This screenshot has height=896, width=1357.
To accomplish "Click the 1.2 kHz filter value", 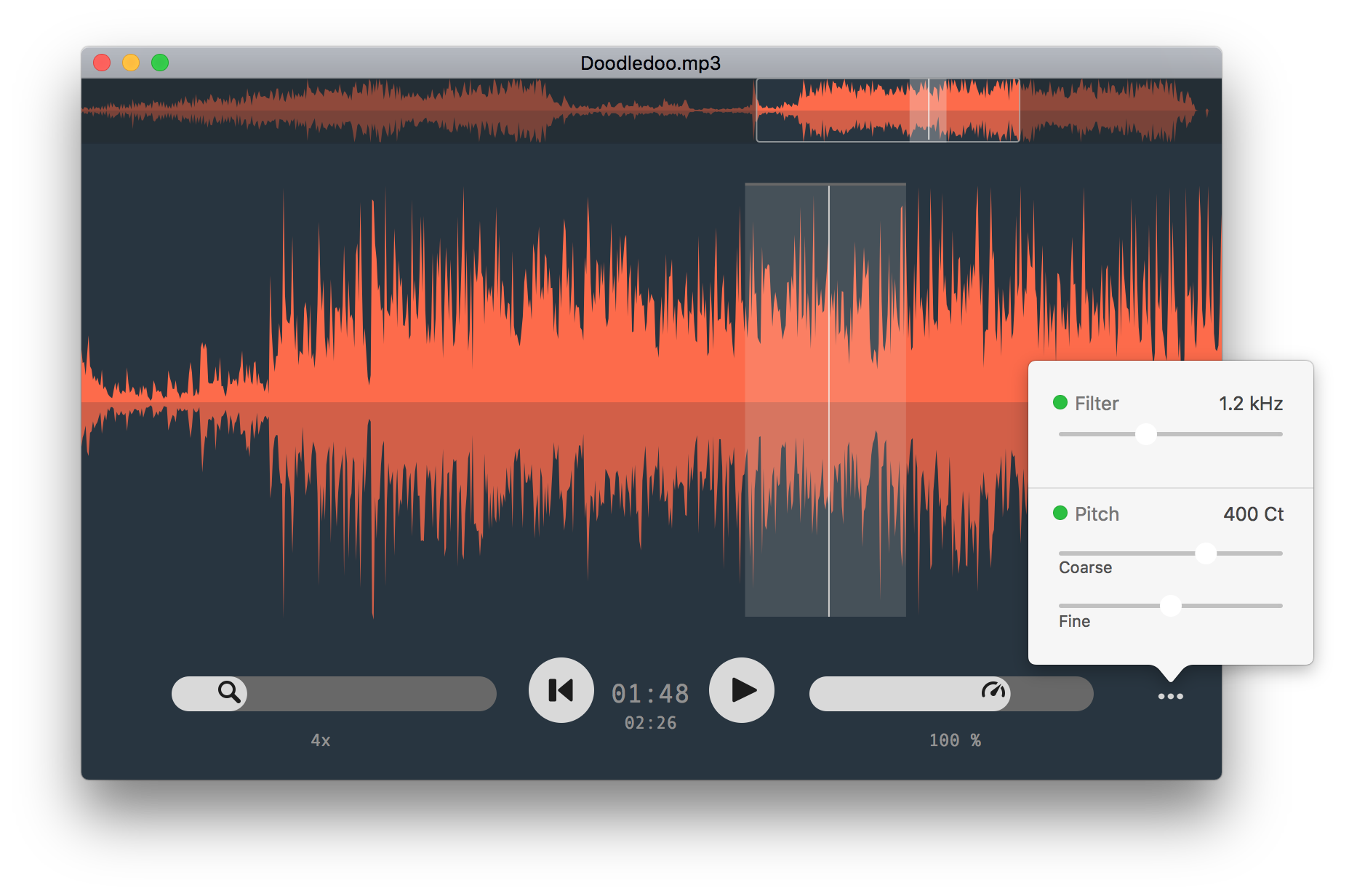I will pyautogui.click(x=1251, y=404).
